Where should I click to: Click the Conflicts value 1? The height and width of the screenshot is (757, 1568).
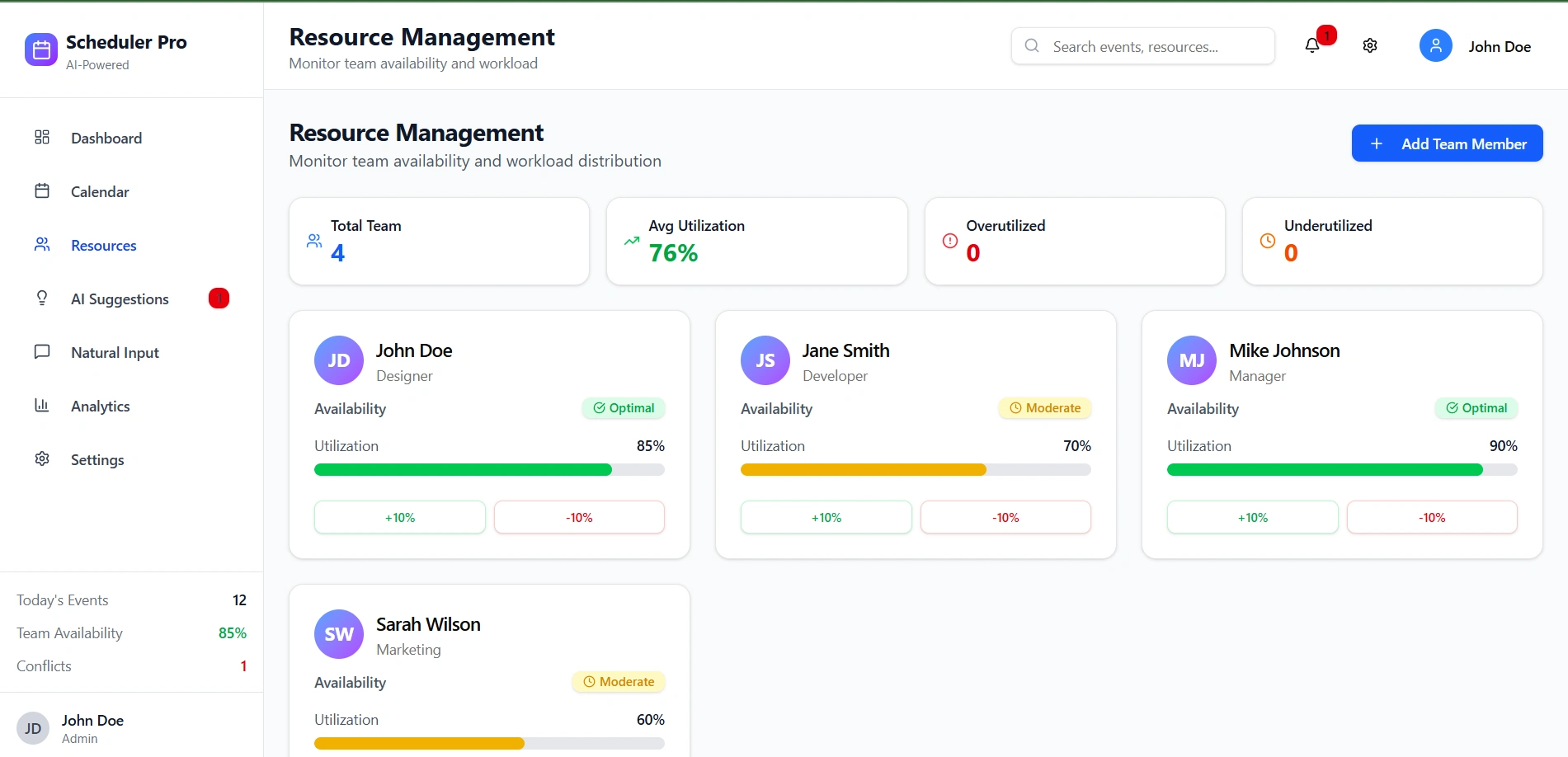point(243,666)
